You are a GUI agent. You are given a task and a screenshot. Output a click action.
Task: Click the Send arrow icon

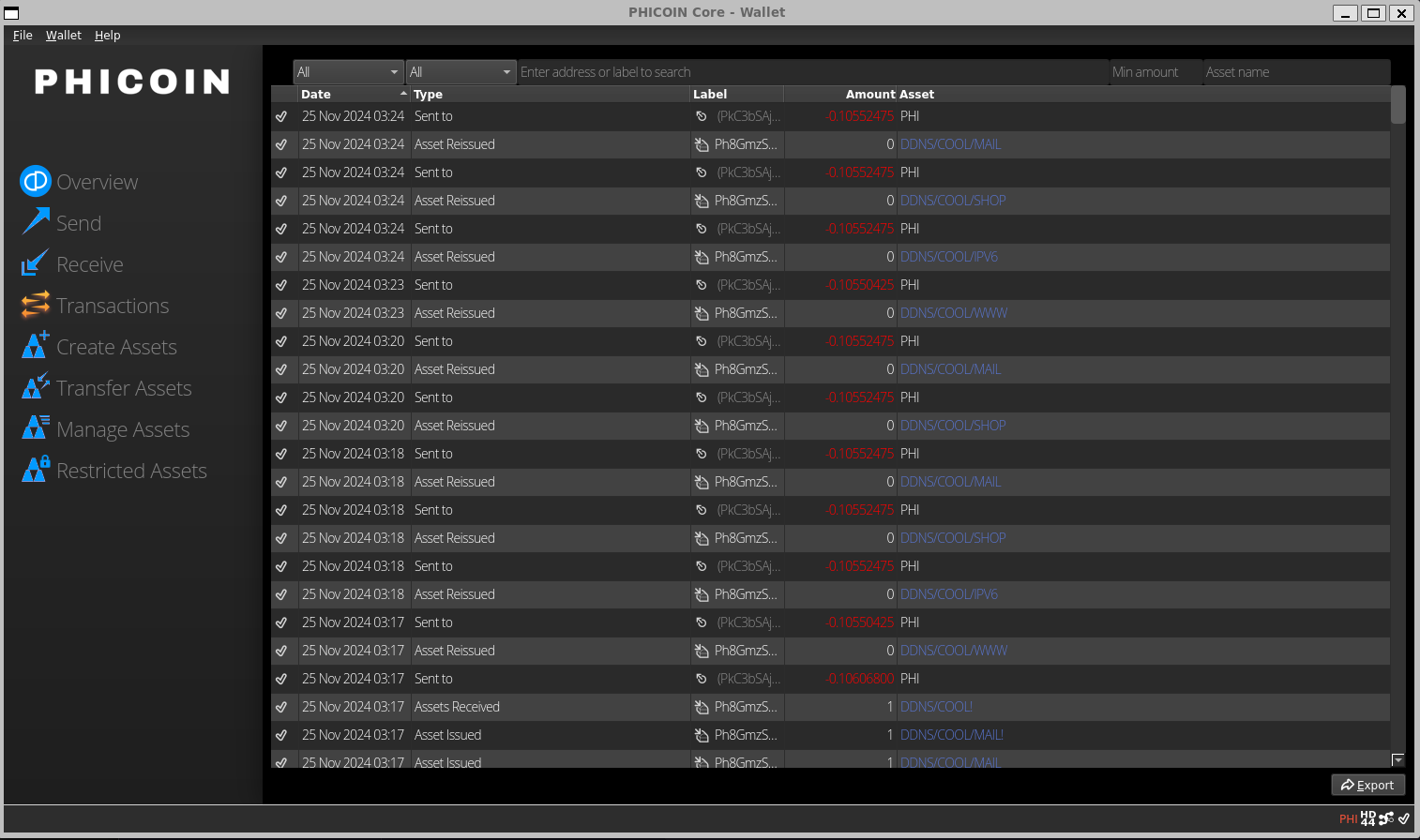(x=36, y=222)
